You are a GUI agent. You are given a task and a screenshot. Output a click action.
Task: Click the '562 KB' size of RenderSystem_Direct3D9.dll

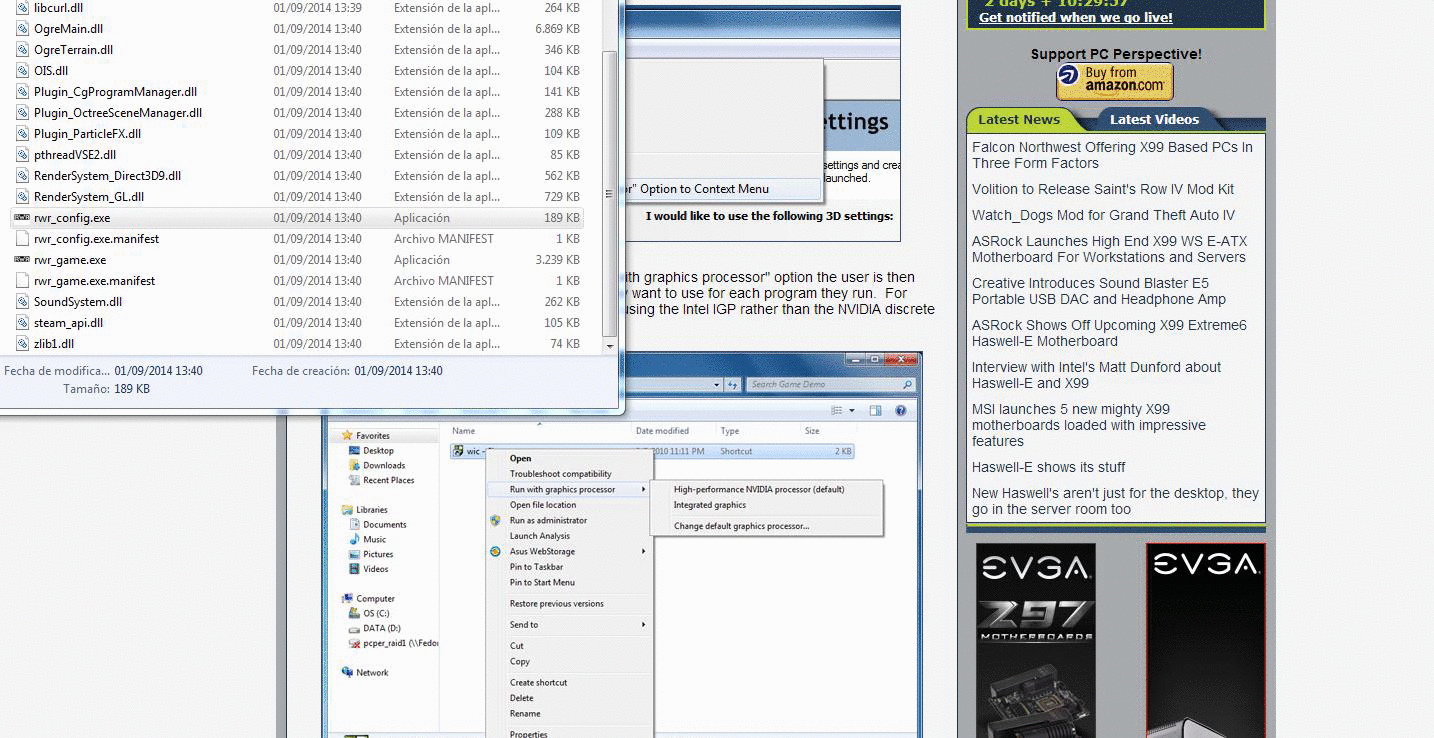pos(562,176)
